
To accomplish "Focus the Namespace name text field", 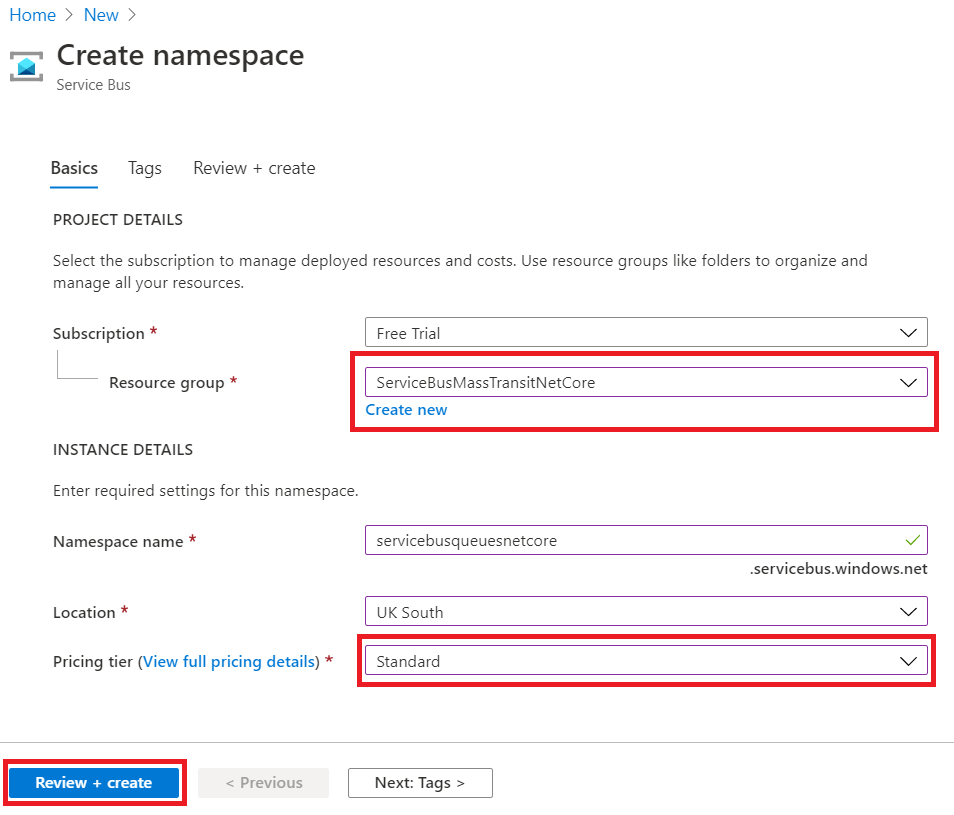I will pyautogui.click(x=630, y=540).
